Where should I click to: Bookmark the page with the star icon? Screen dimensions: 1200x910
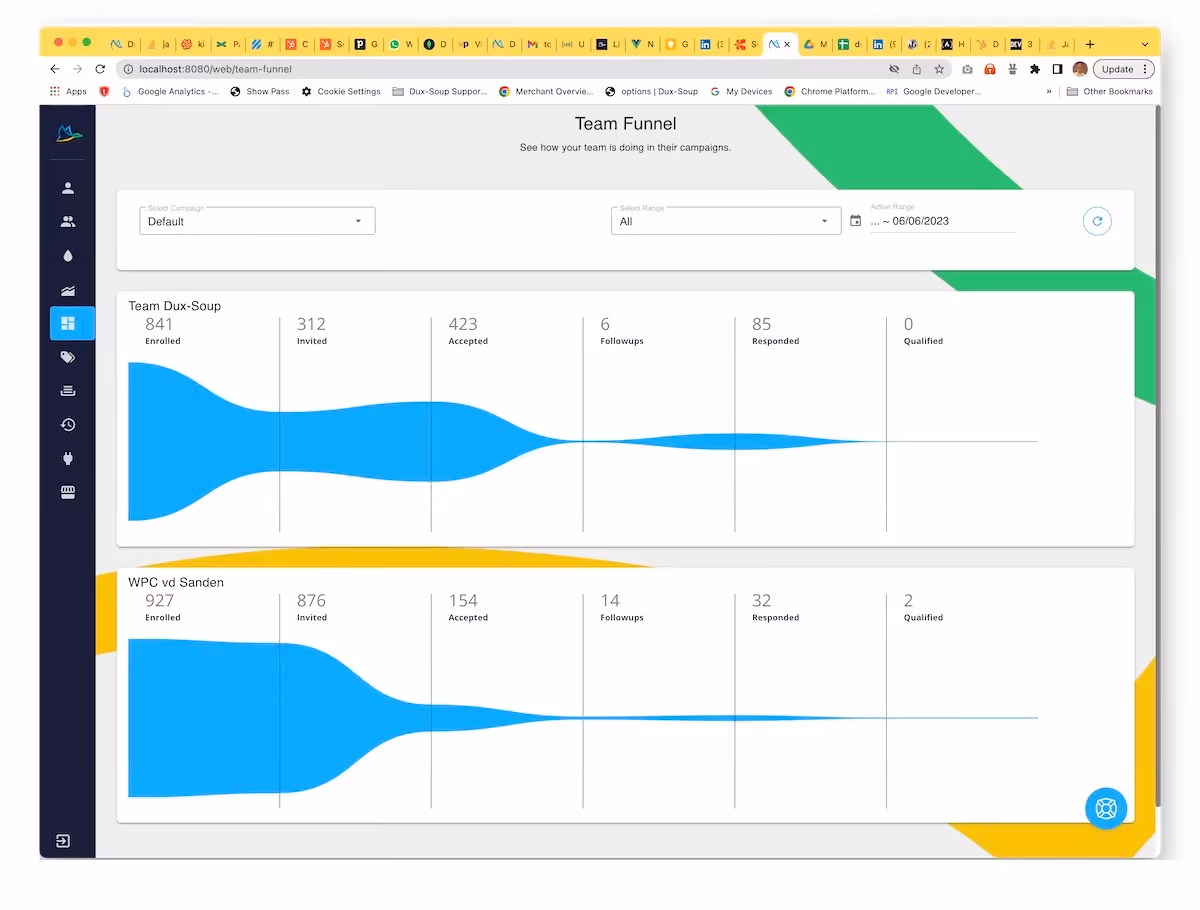click(939, 69)
